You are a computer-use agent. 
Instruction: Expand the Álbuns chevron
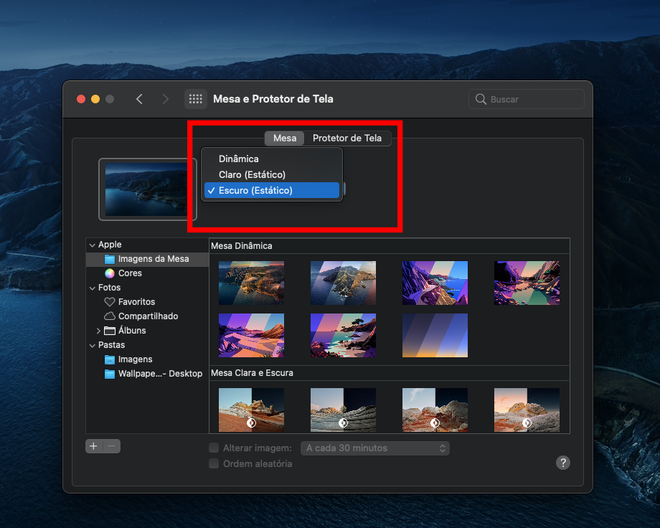click(98, 331)
